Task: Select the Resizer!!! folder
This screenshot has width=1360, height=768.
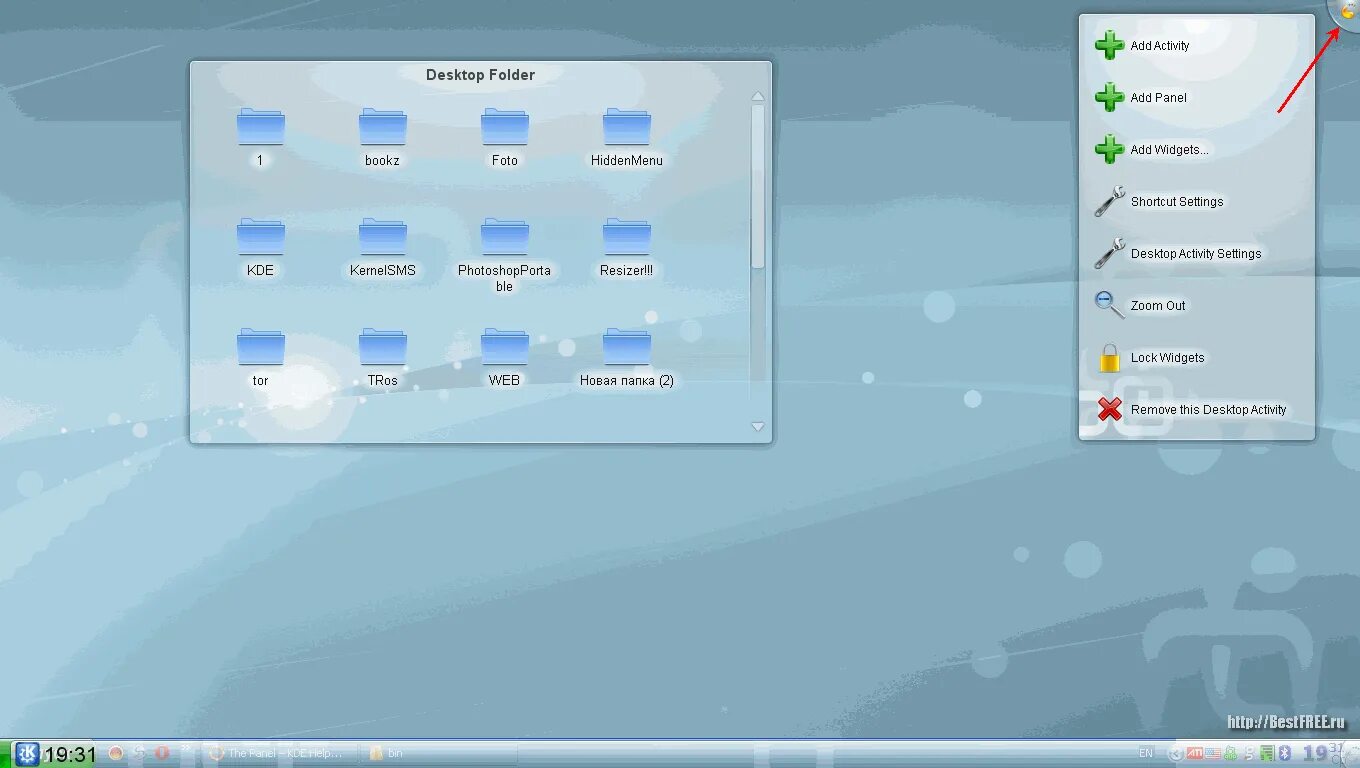Action: (x=626, y=247)
